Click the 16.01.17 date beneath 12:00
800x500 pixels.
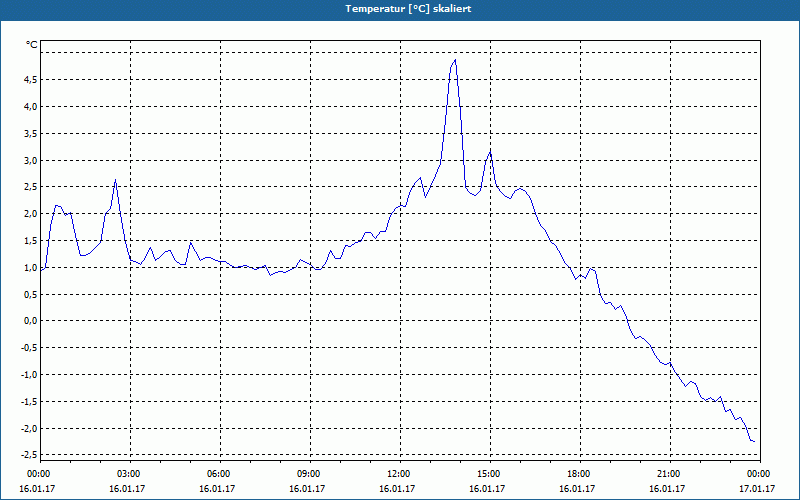point(397,489)
